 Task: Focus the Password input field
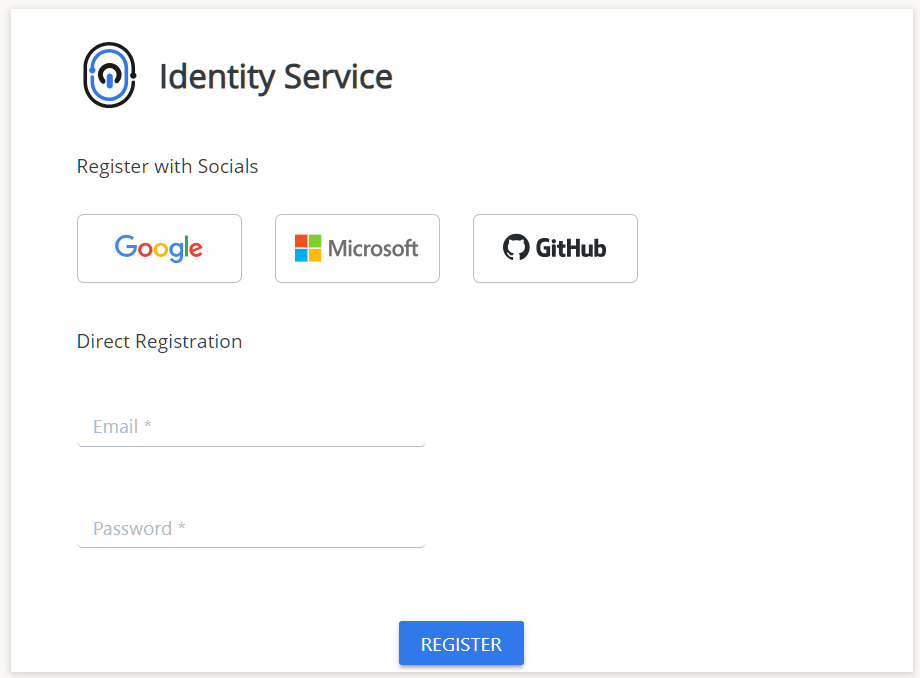point(251,529)
